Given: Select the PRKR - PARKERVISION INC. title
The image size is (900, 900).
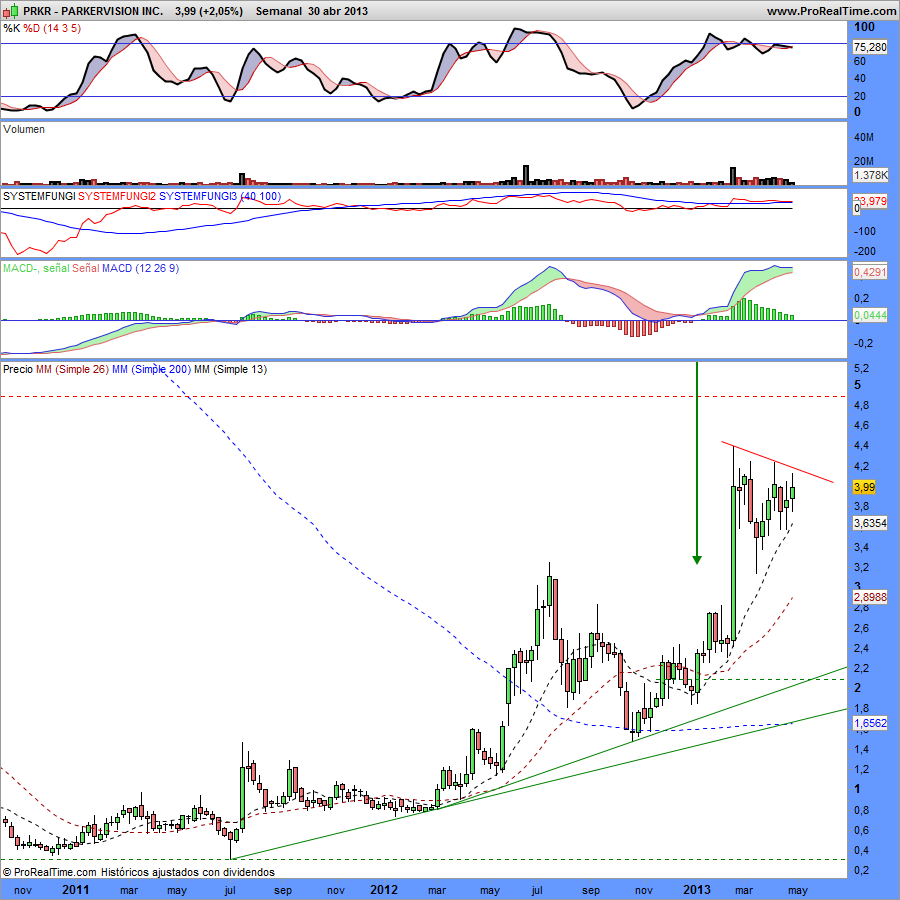Looking at the screenshot, I should pyautogui.click(x=93, y=11).
